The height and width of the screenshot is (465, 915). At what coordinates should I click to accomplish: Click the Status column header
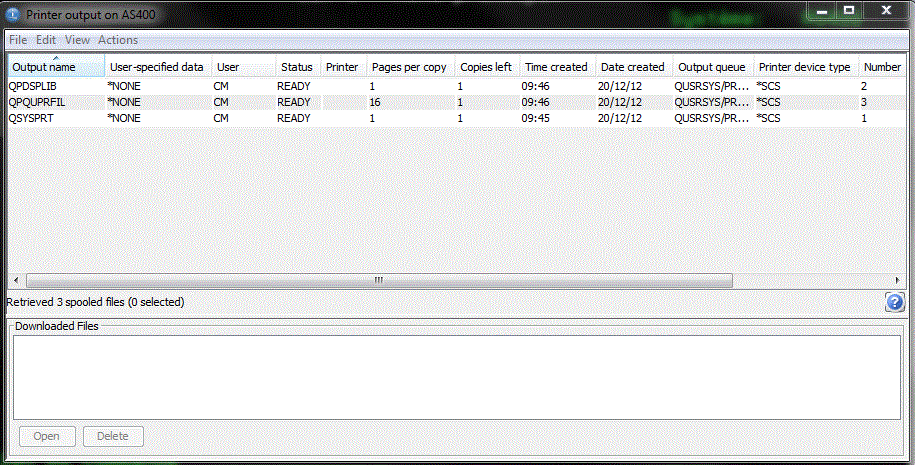pos(297,67)
